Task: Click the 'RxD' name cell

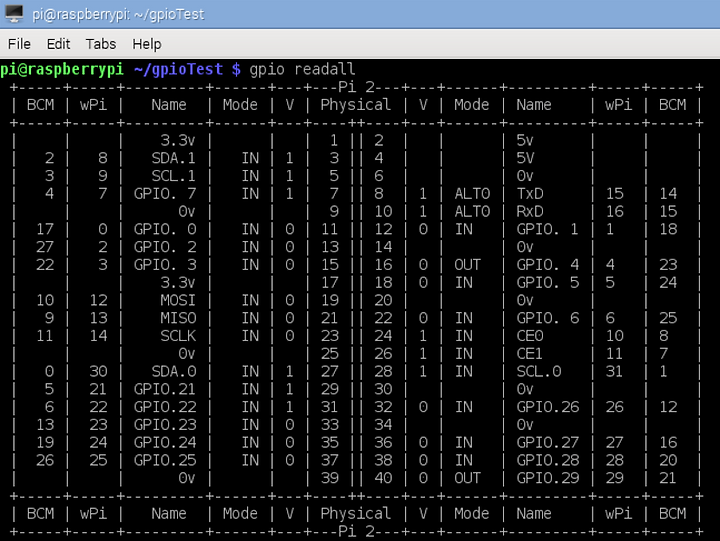Action: click(530, 211)
